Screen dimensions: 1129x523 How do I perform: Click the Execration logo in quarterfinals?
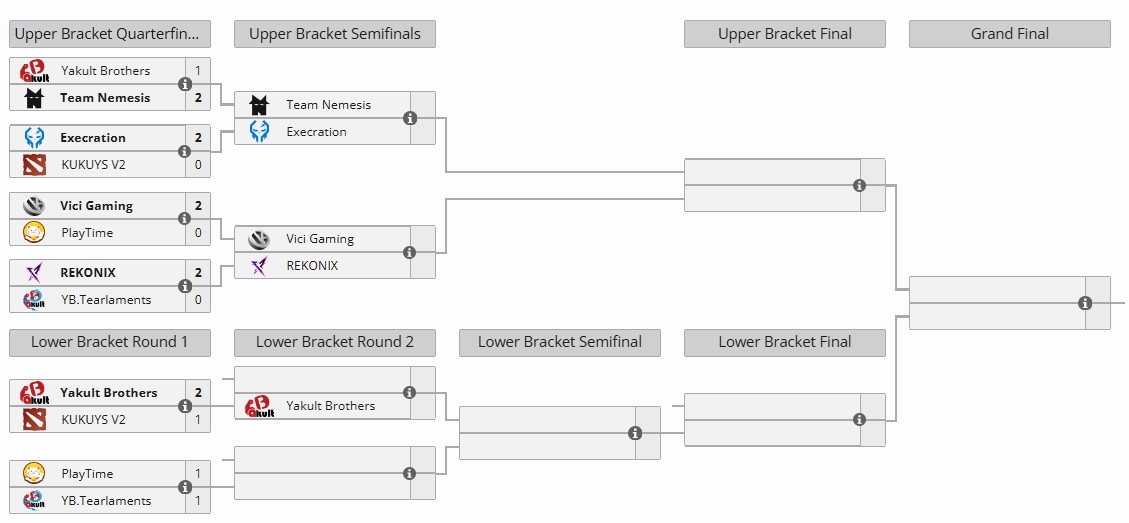point(34,138)
